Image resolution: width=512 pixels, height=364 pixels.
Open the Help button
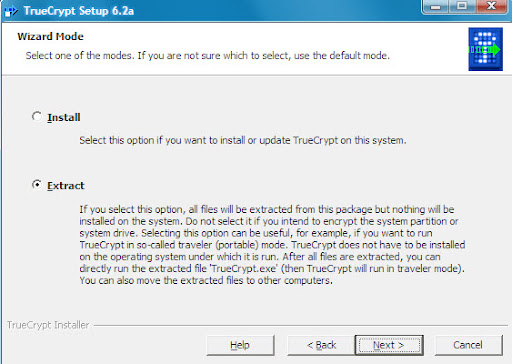pos(240,345)
